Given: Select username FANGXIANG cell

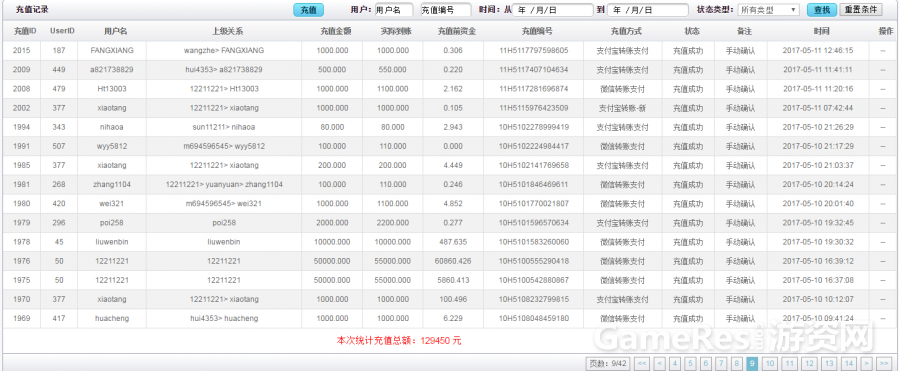Looking at the screenshot, I should pyautogui.click(x=112, y=50).
